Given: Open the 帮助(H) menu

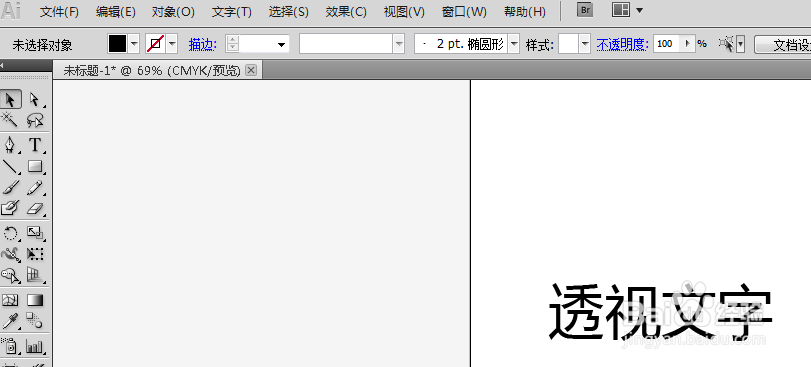Looking at the screenshot, I should 524,11.
